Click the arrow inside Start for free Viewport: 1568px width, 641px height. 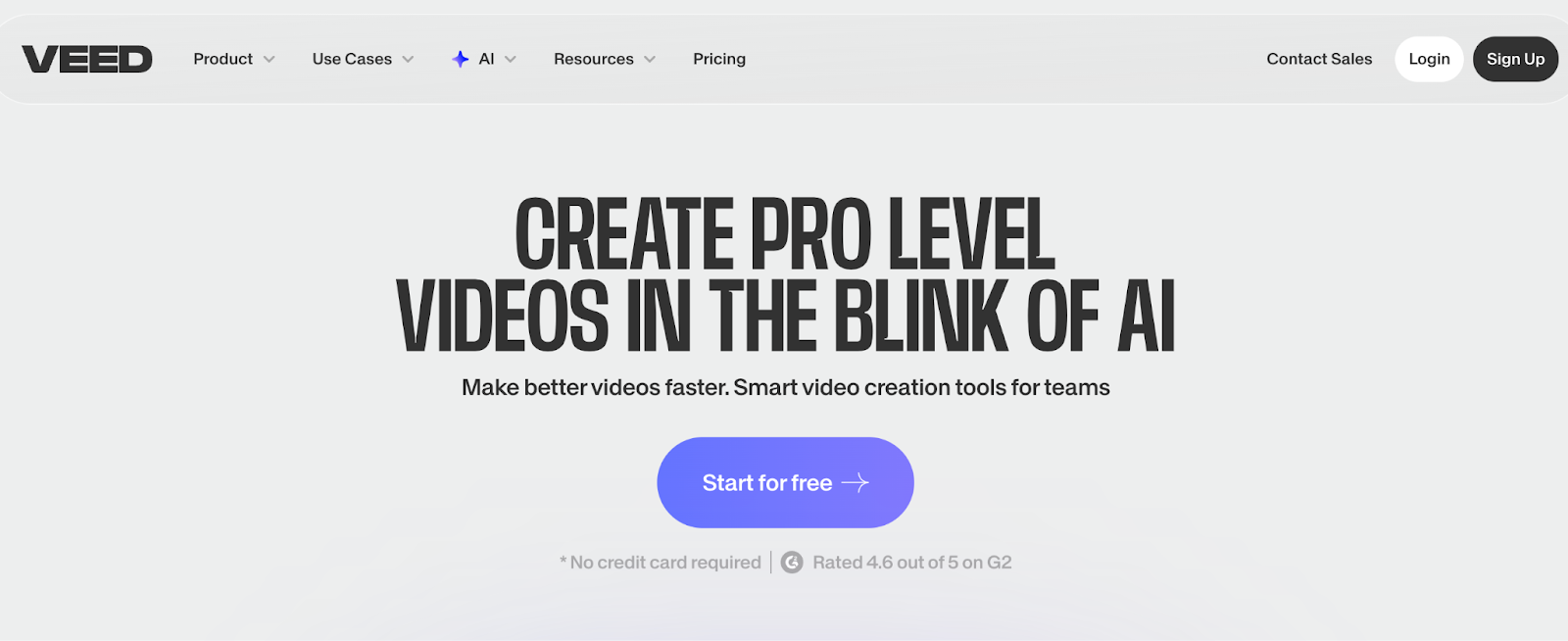tap(856, 482)
